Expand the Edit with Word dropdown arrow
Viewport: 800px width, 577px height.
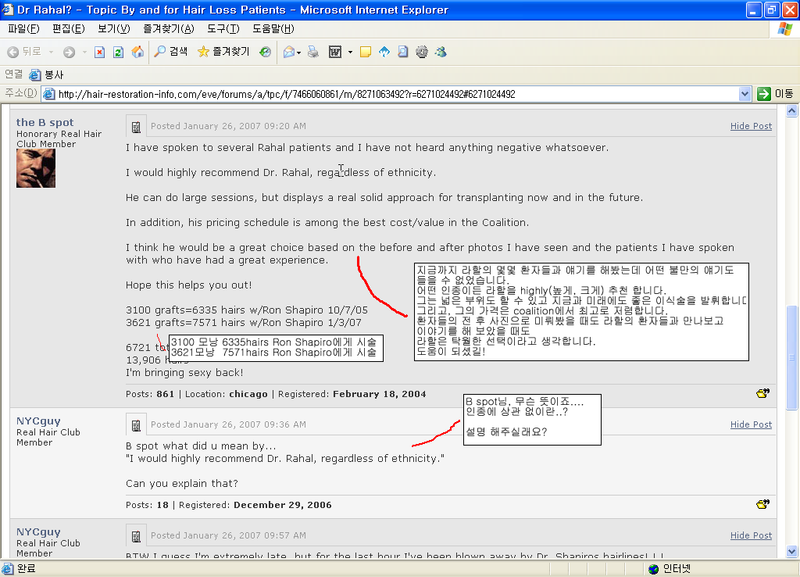click(x=350, y=52)
